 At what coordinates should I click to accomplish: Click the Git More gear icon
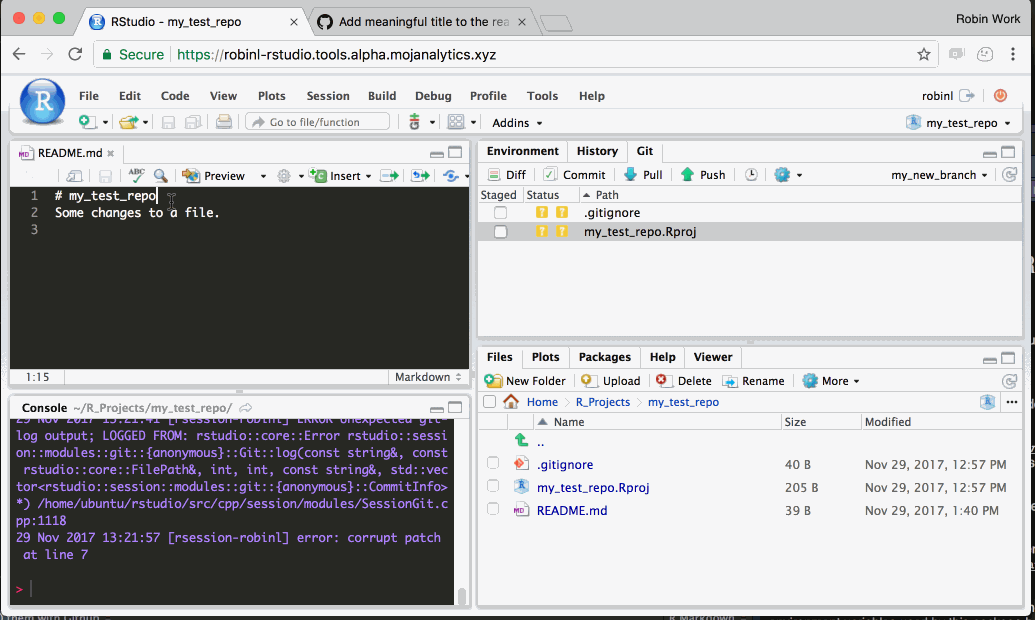(782, 175)
